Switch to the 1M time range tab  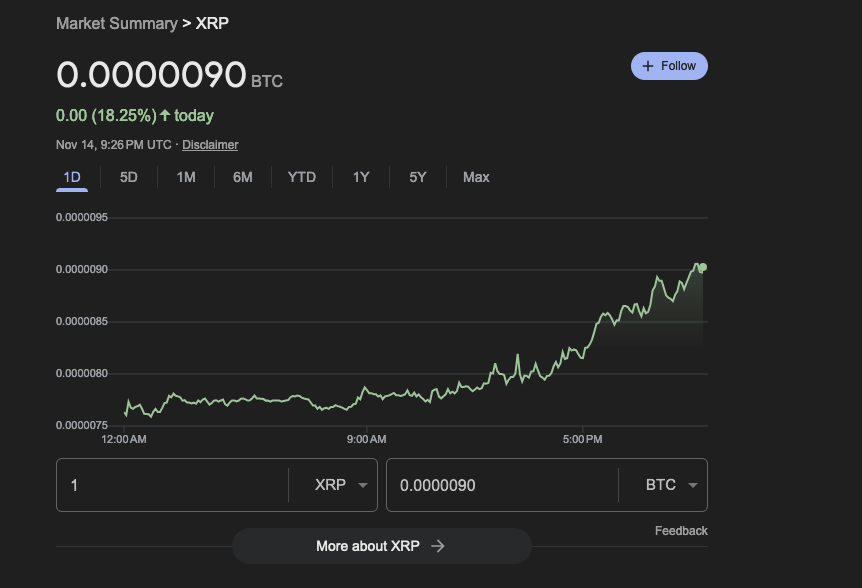pyautogui.click(x=186, y=177)
